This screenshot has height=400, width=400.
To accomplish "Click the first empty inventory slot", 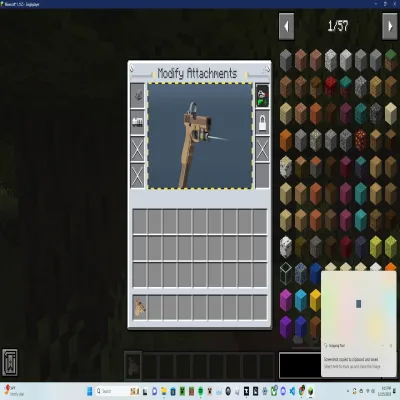I will (x=140, y=221).
